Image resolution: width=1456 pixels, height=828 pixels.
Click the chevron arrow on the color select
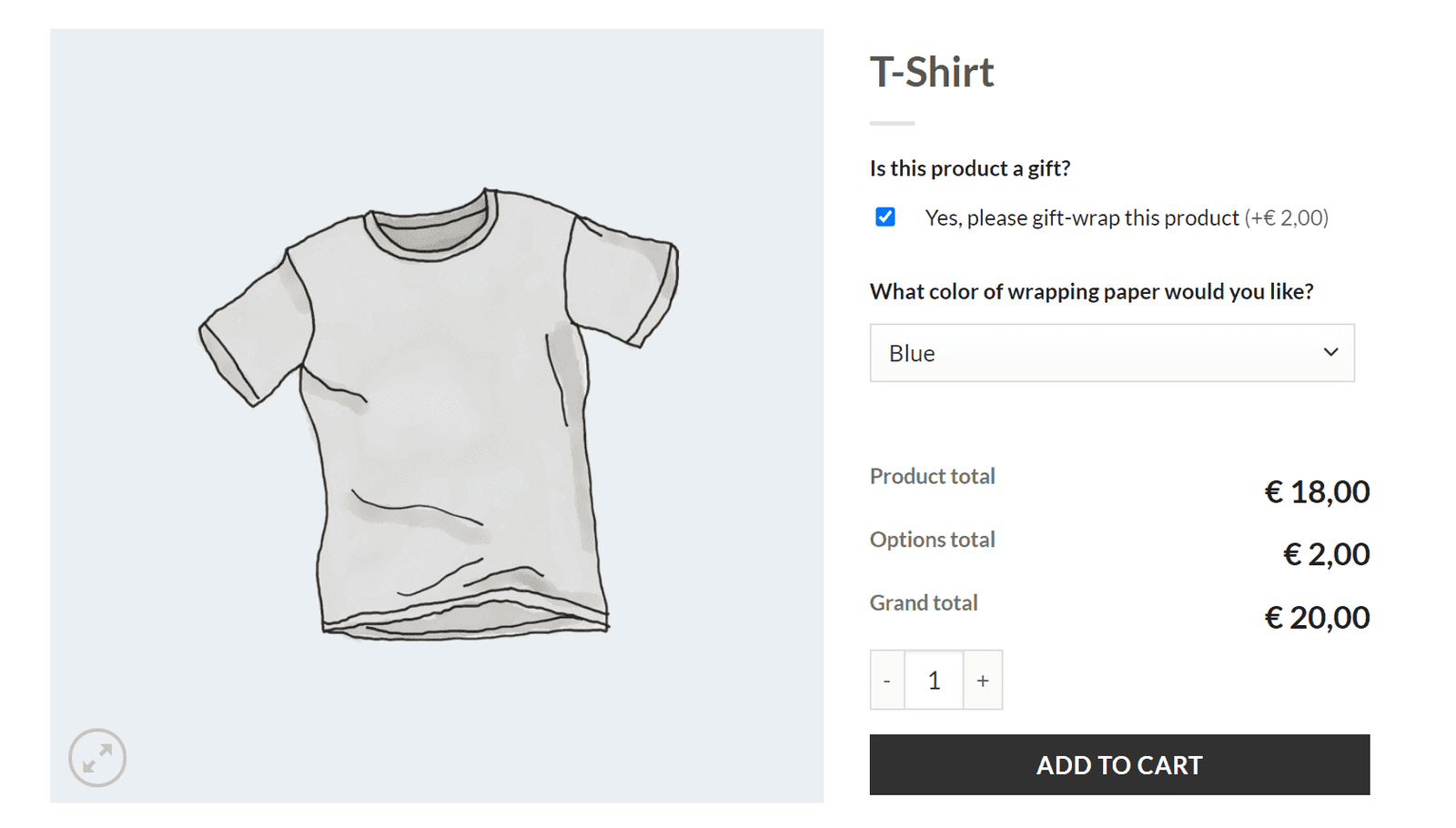(x=1330, y=352)
